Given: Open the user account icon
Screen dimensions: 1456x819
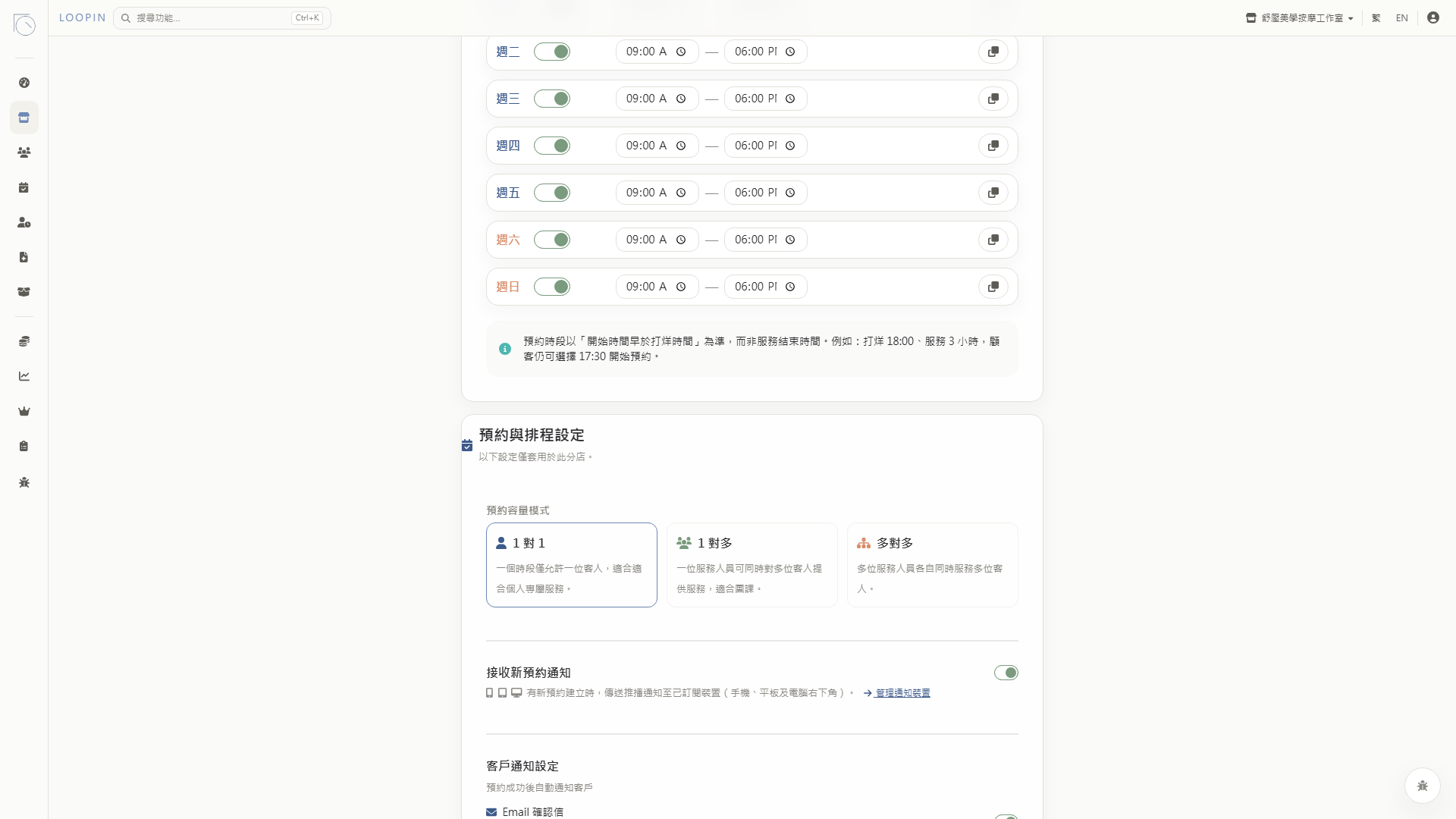Looking at the screenshot, I should click(1432, 17).
